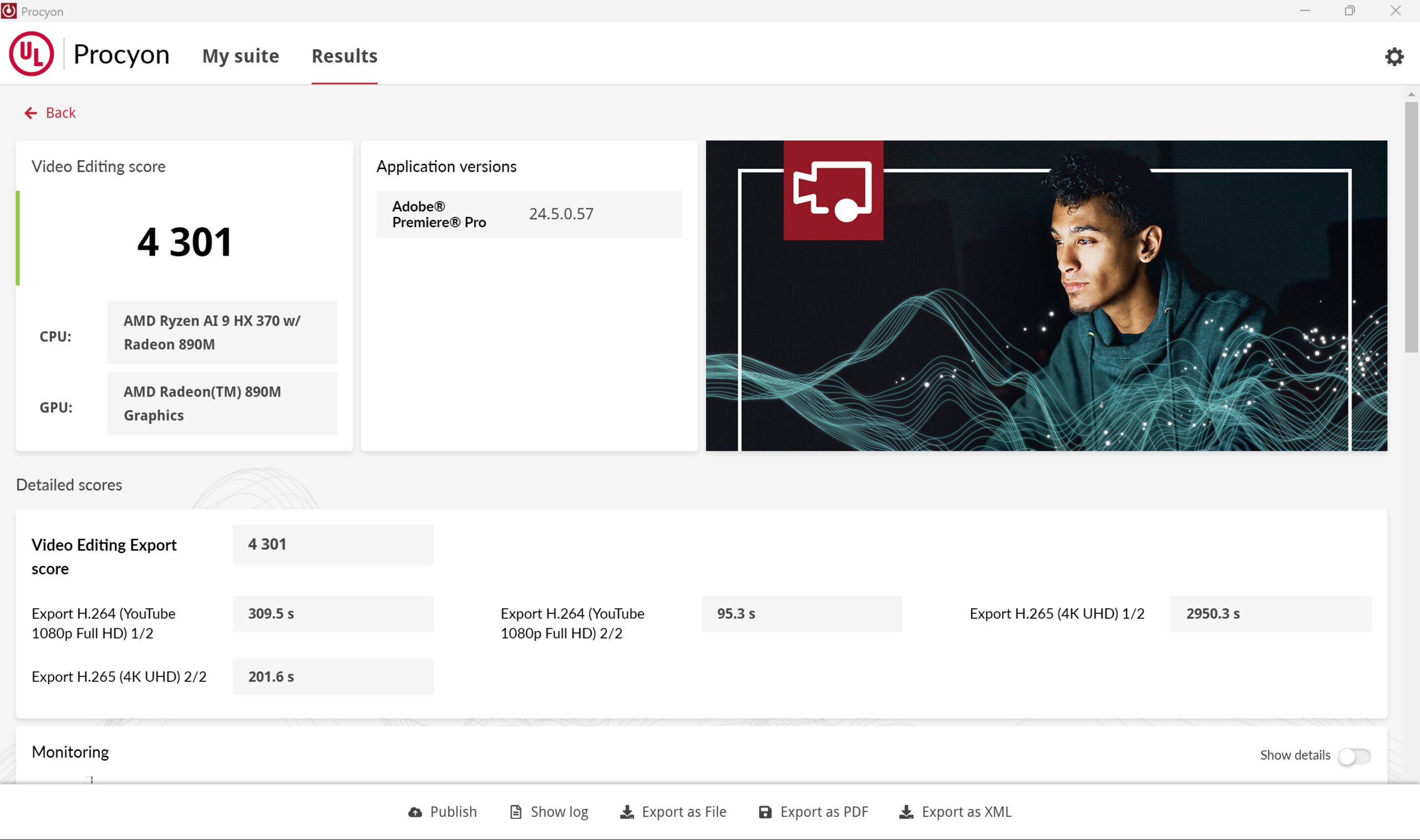1420x840 pixels.
Task: Click the Export as PDF save icon
Action: coord(765,812)
